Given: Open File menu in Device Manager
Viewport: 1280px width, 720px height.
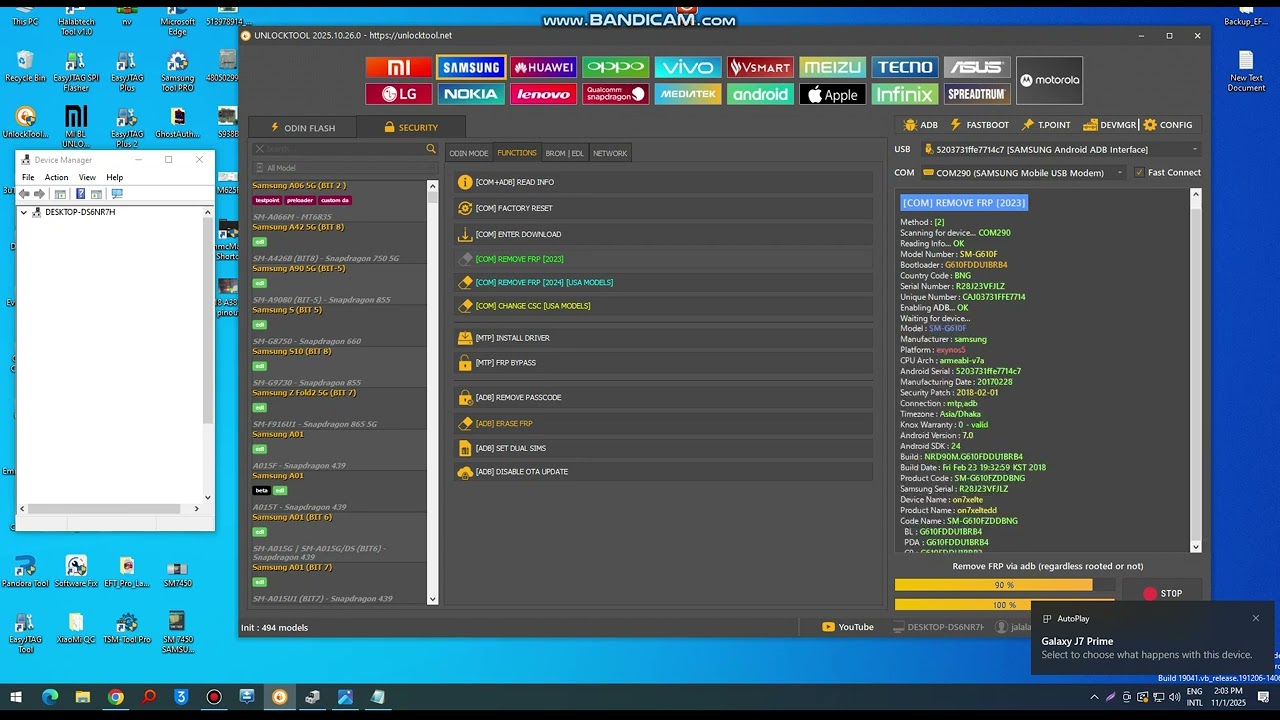Looking at the screenshot, I should [x=28, y=177].
